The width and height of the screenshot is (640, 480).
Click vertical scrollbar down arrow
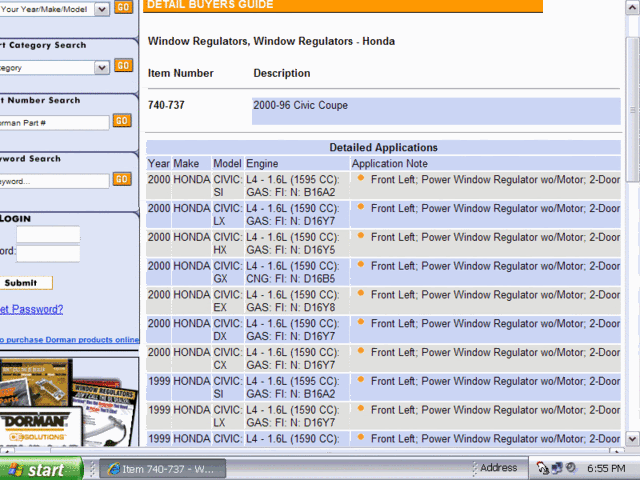(x=632, y=439)
